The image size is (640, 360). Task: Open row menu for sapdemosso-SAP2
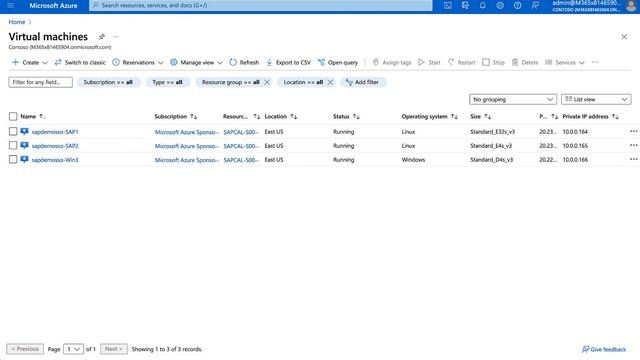(633, 145)
